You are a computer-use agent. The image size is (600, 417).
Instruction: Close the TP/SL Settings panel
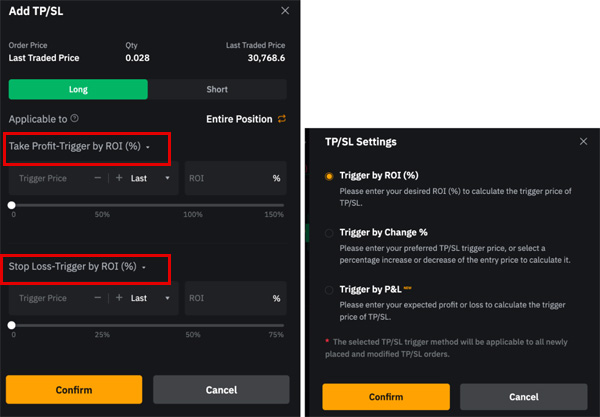point(583,142)
